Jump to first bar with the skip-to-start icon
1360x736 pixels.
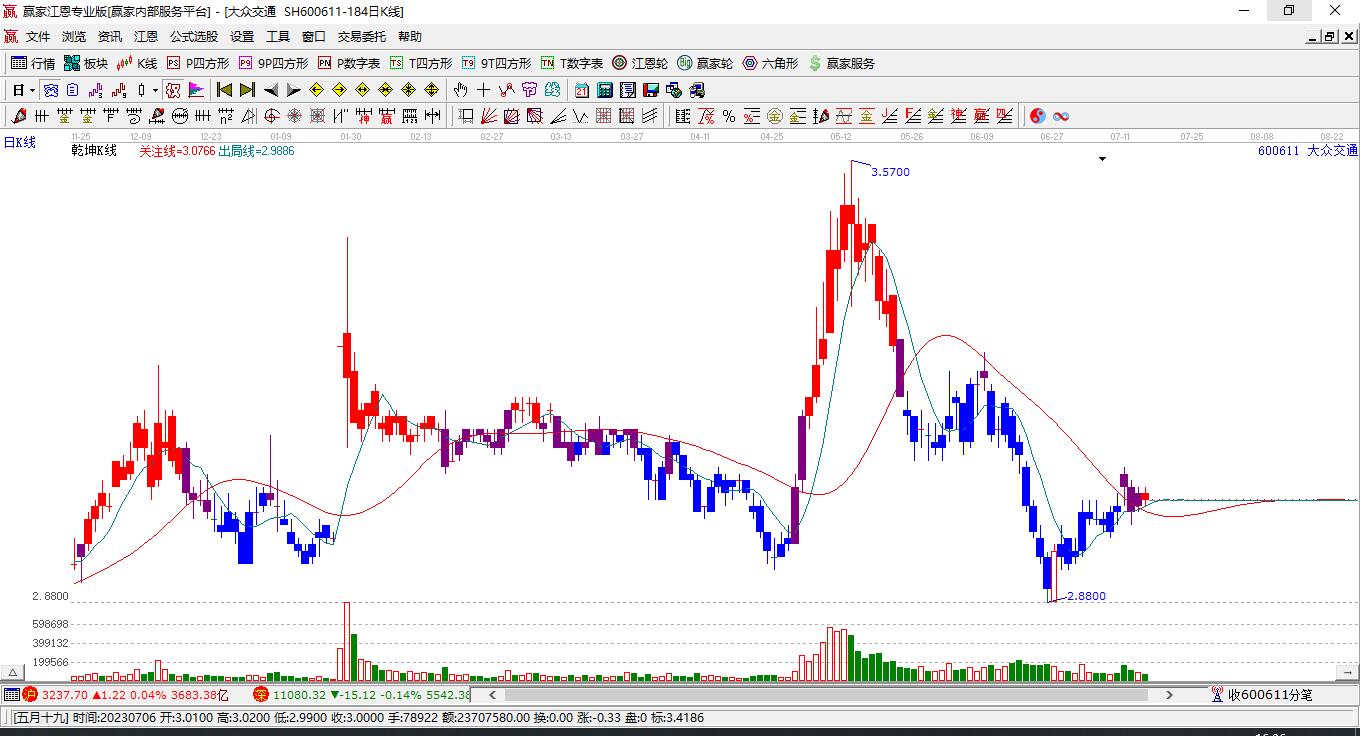[225, 90]
